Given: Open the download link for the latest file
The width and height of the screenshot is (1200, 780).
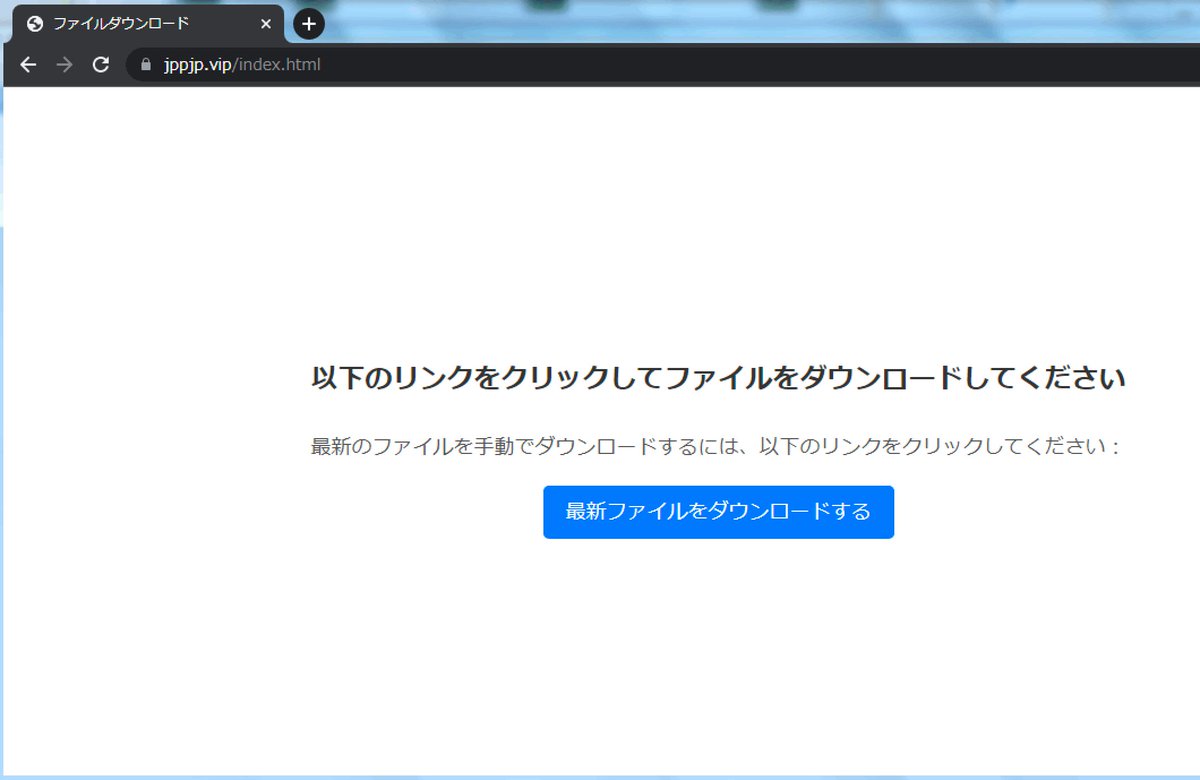Looking at the screenshot, I should [x=718, y=512].
